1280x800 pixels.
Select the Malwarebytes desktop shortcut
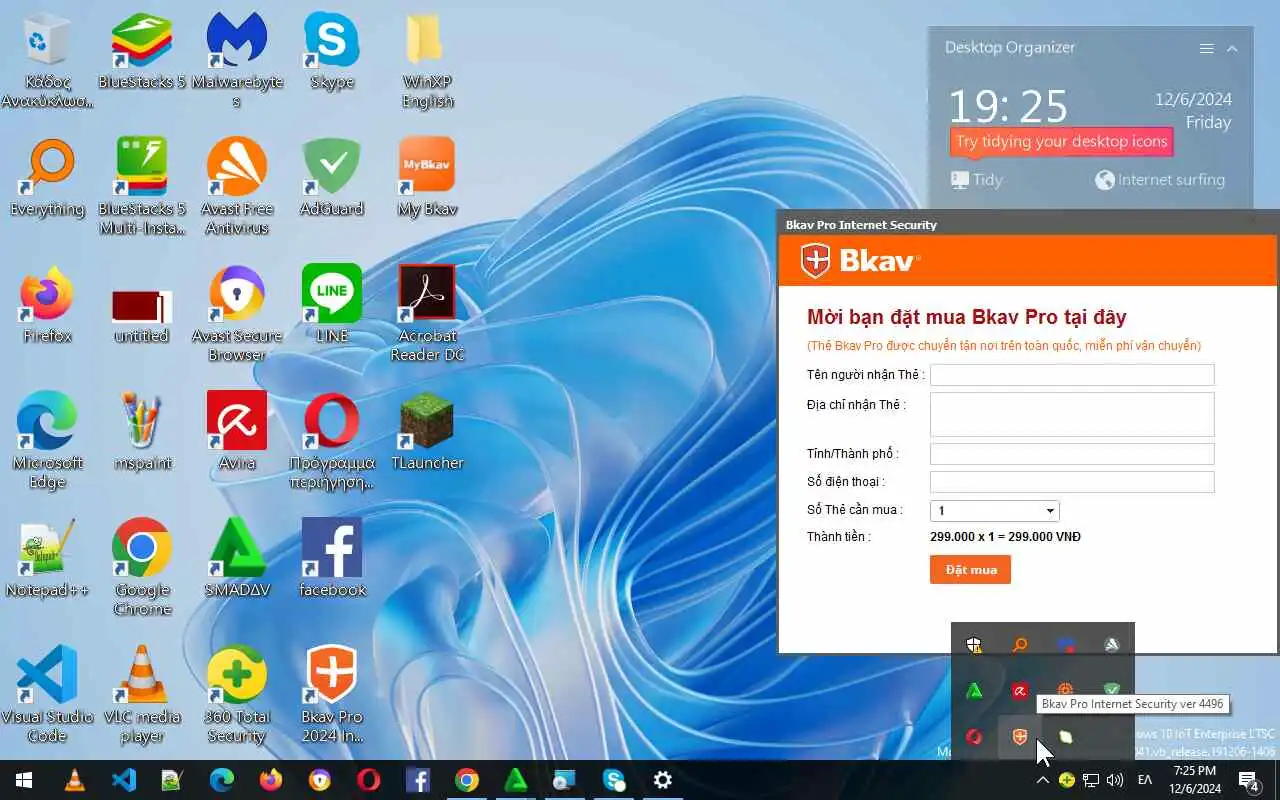(x=237, y=60)
